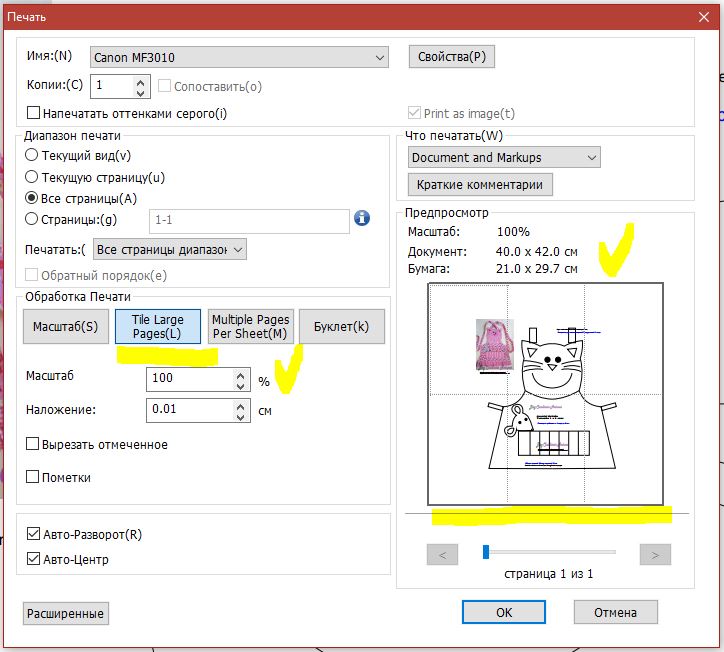Switch to Масштаб(S) print handling mode
The height and width of the screenshot is (652, 724).
(x=66, y=326)
